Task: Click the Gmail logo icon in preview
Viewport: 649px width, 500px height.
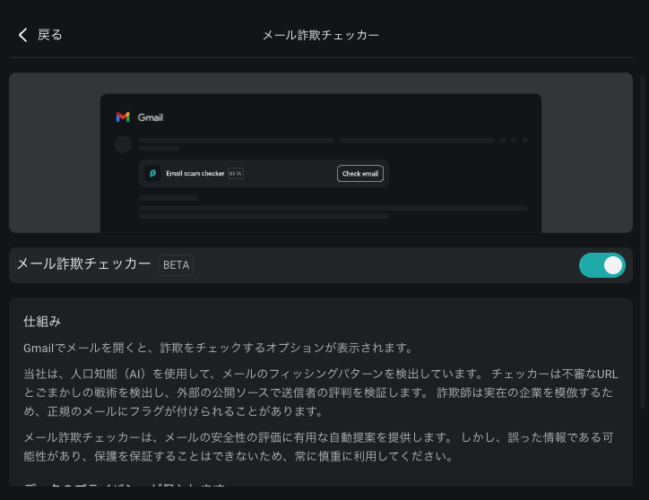Action: click(x=123, y=118)
